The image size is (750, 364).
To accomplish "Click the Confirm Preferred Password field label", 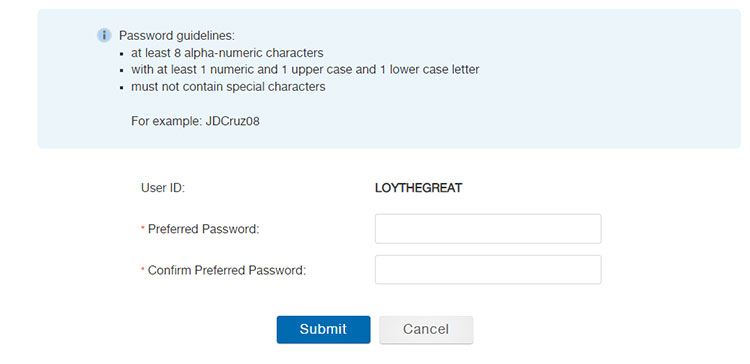I will coord(227,271).
